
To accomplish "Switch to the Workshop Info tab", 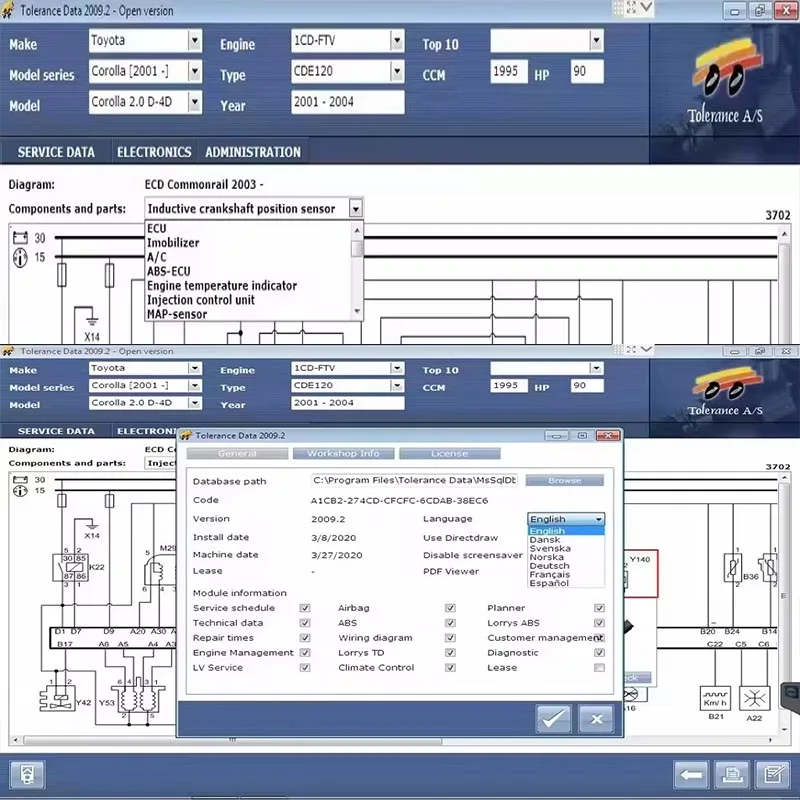I will coord(343,453).
